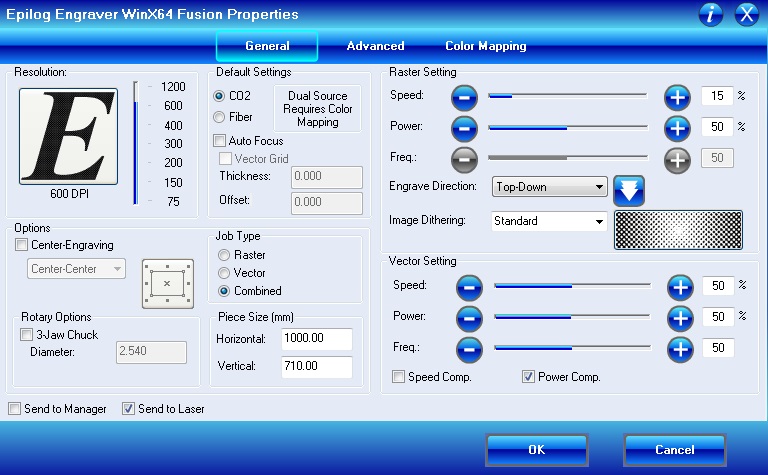This screenshot has height=475, width=768.
Task: Decrease vector power with minus button
Action: [x=469, y=318]
